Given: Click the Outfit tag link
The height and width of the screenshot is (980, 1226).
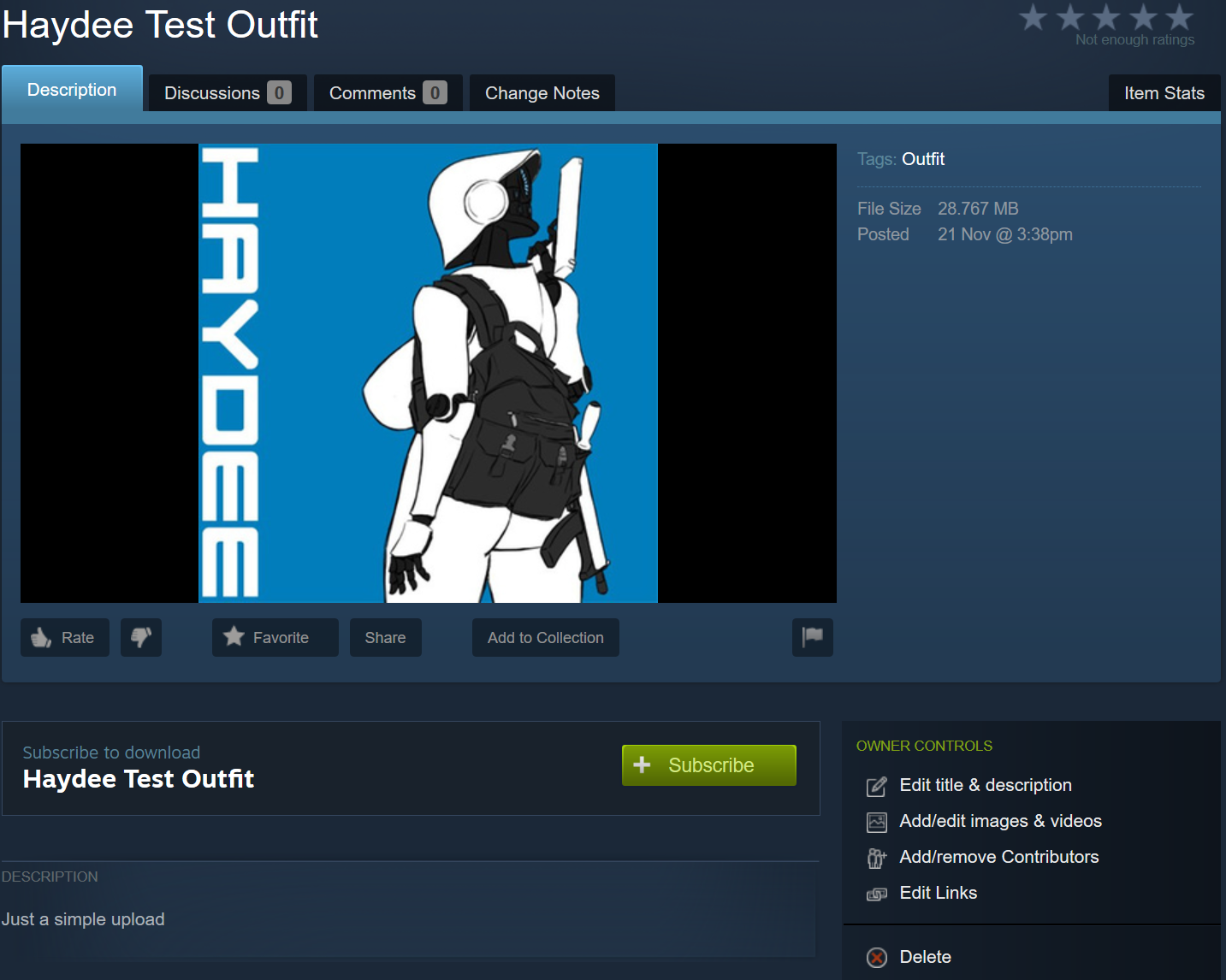Looking at the screenshot, I should tap(923, 159).
